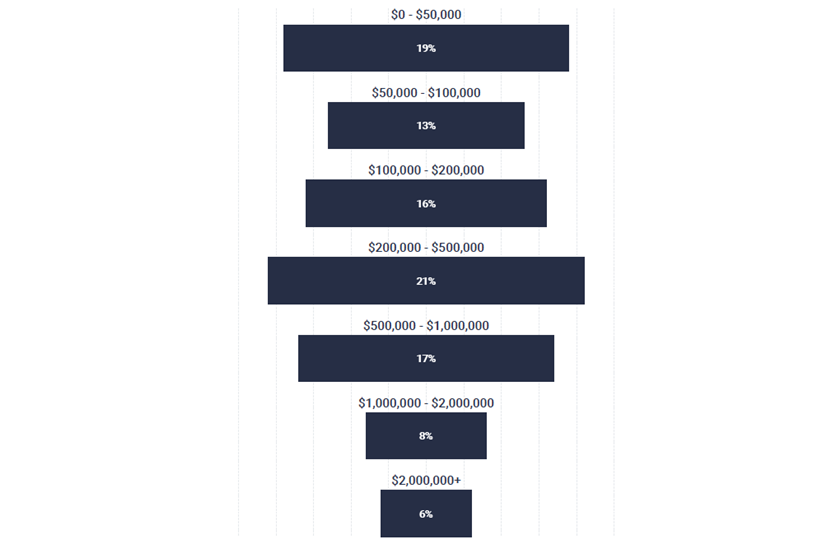This screenshot has height=544, width=840.
Task: Click the 21% value text
Action: click(x=426, y=281)
